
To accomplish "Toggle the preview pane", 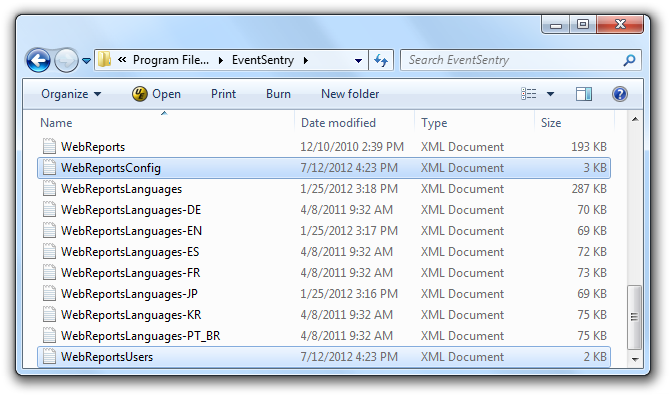I will (x=584, y=94).
